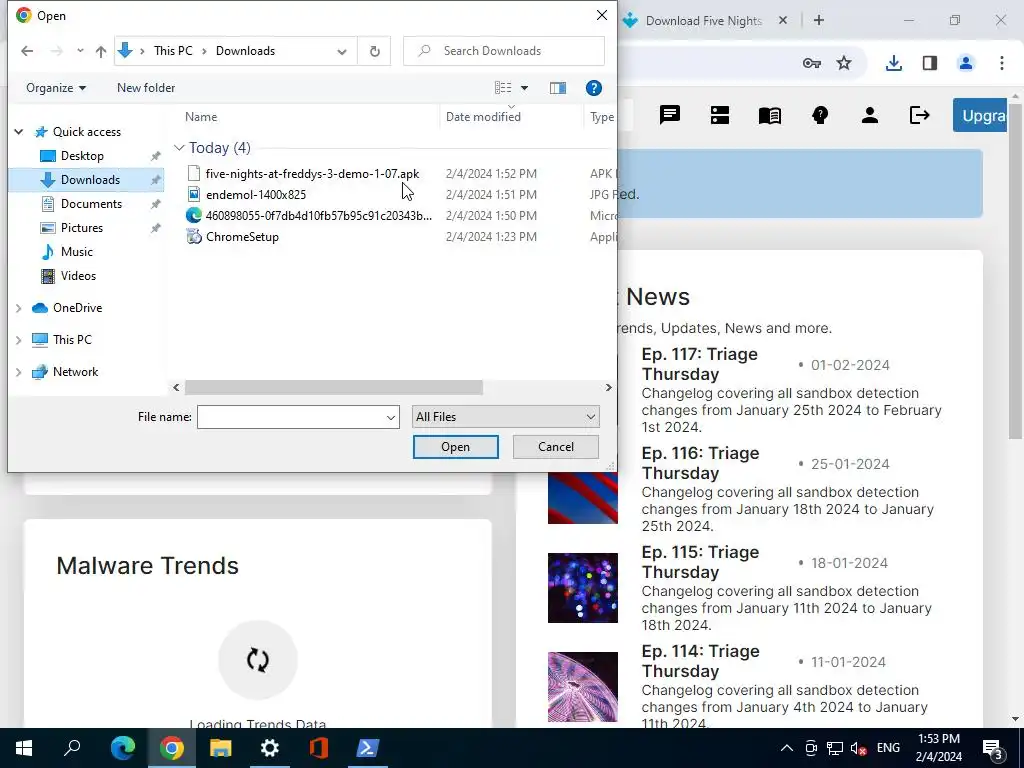Image resolution: width=1024 pixels, height=768 pixels.
Task: Close the Download Five Nights tab
Action: click(782, 21)
